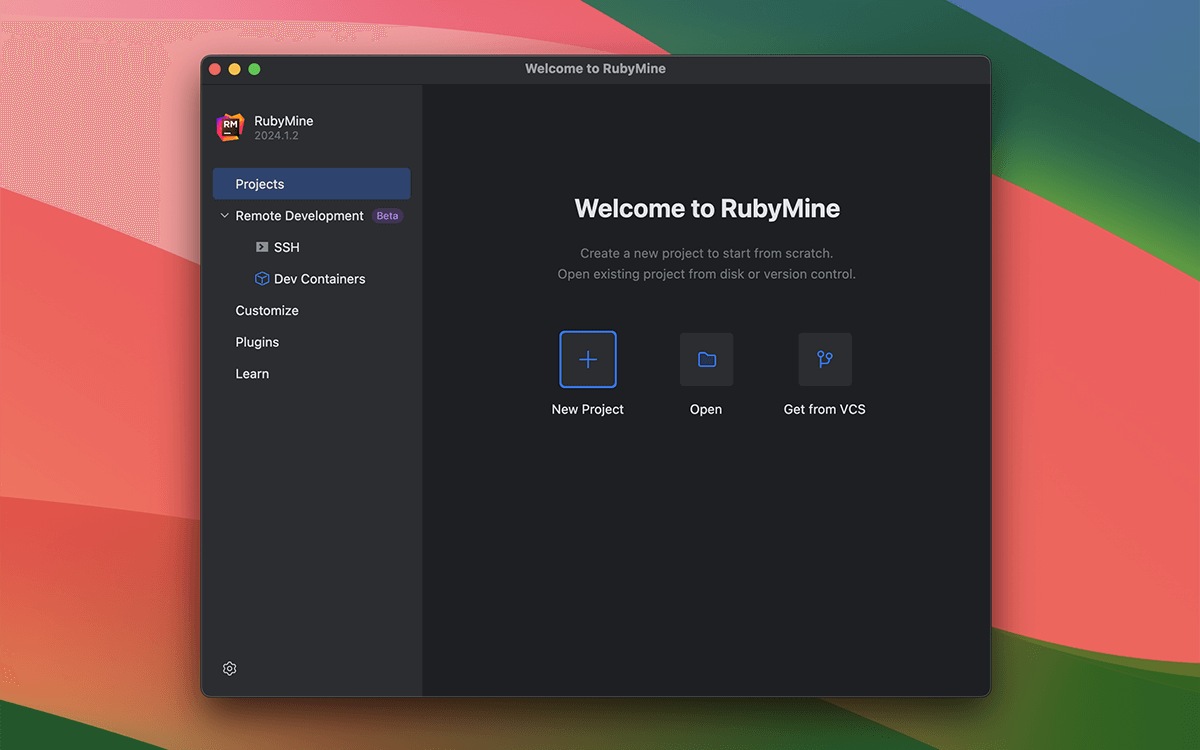
Task: Choose the Dev Containers label
Action: click(320, 279)
